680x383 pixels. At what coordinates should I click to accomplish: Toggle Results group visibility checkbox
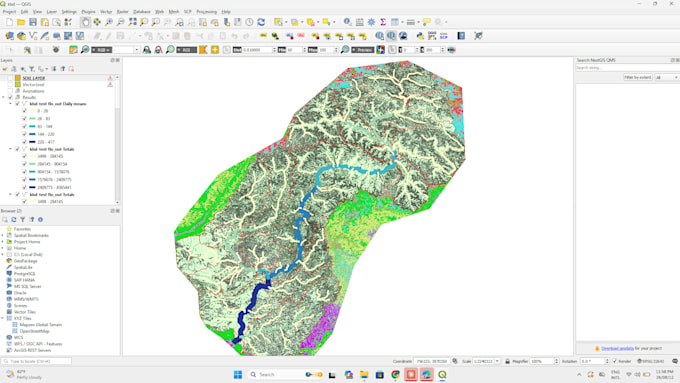(10, 97)
